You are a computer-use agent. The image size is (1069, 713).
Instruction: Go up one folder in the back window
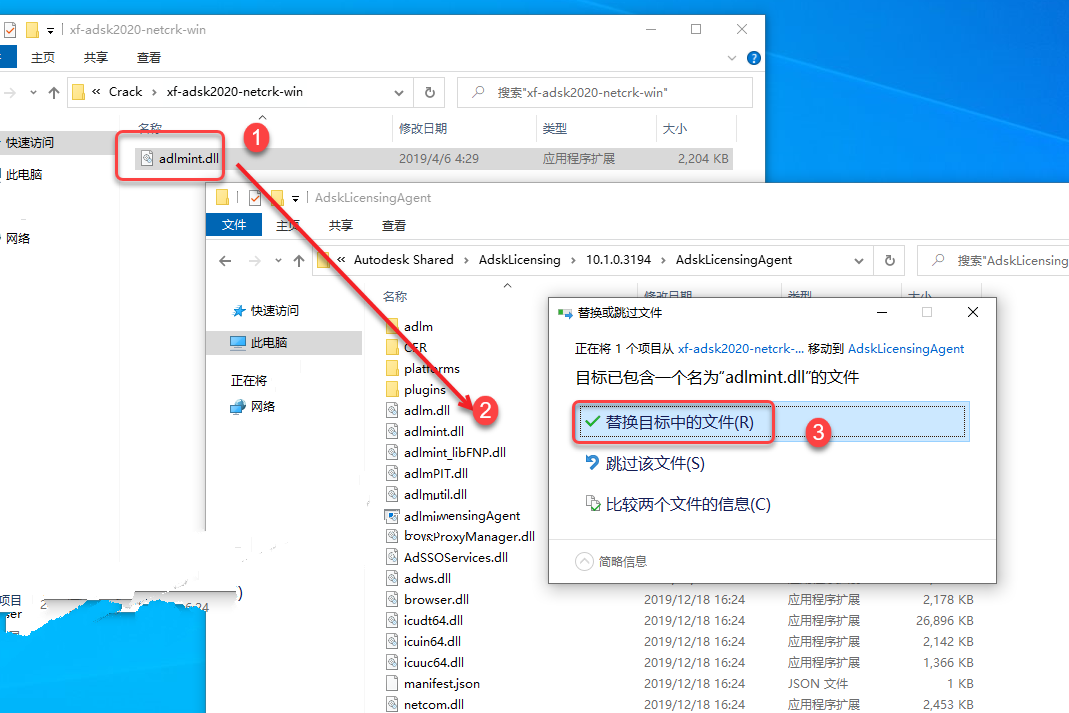[54, 93]
